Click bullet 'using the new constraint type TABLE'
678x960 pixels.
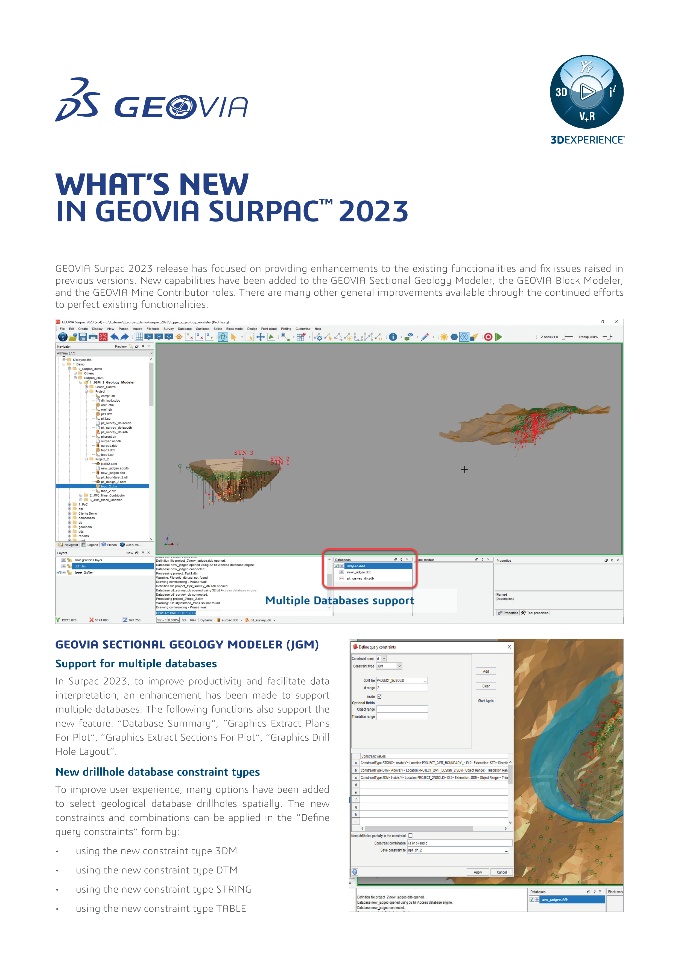[x=160, y=909]
